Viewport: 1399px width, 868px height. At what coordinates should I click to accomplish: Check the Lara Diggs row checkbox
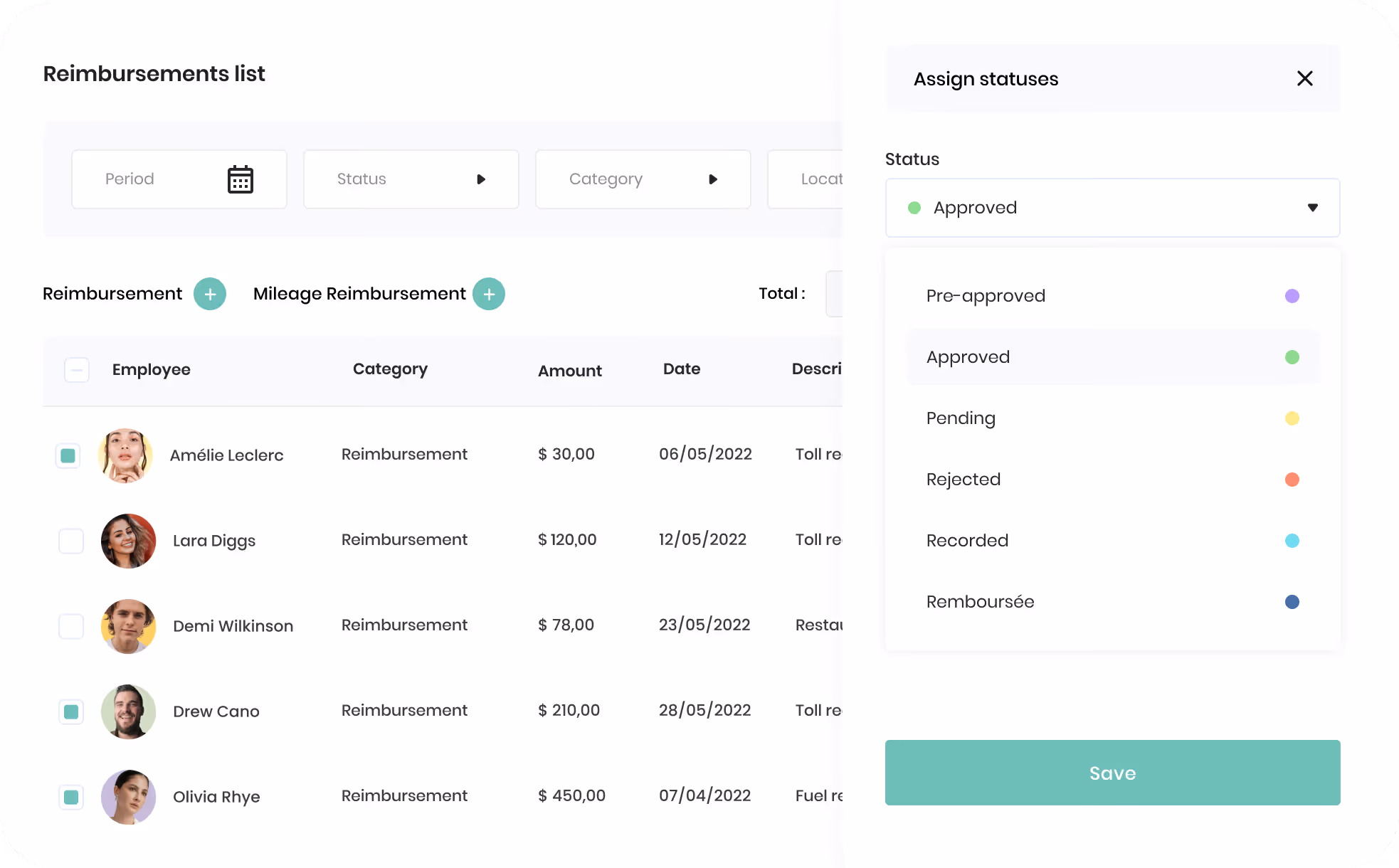click(x=71, y=541)
